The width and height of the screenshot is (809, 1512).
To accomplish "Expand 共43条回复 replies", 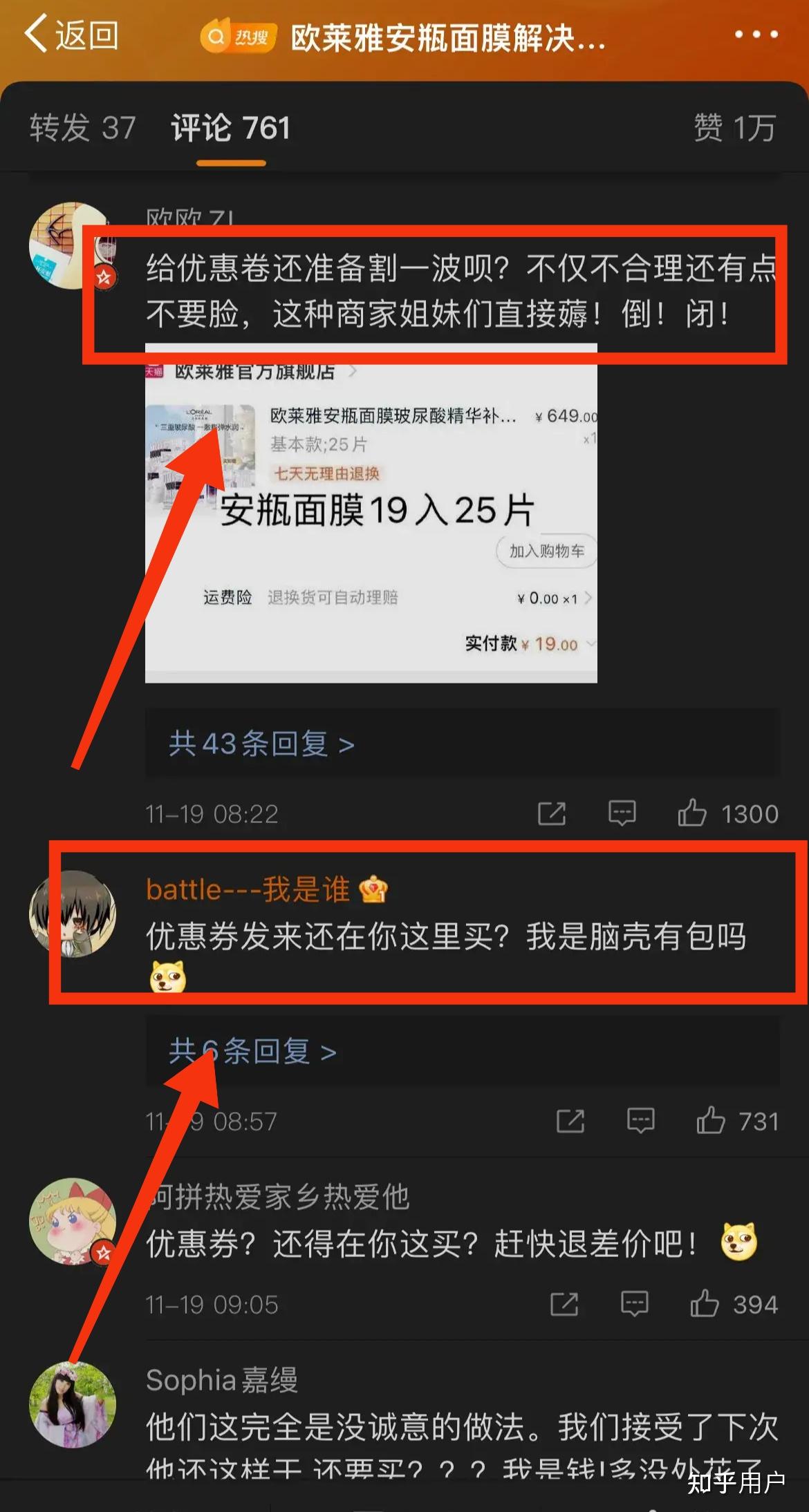I will coord(261,744).
